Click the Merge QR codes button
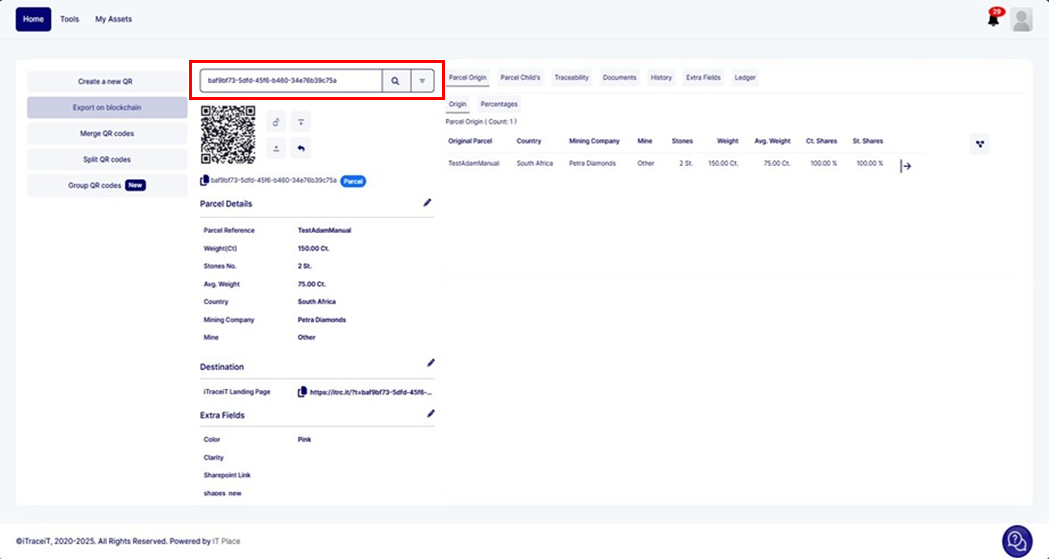 [106, 133]
